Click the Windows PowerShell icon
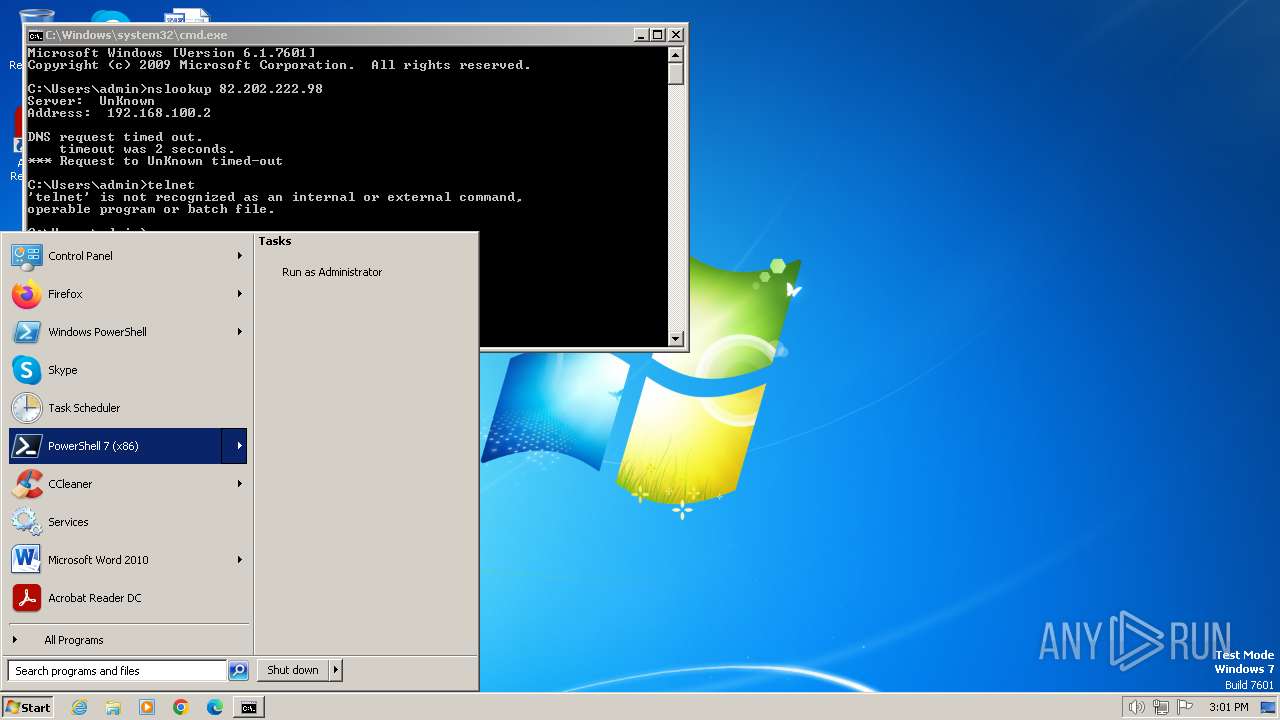The height and width of the screenshot is (720, 1280). coord(26,332)
